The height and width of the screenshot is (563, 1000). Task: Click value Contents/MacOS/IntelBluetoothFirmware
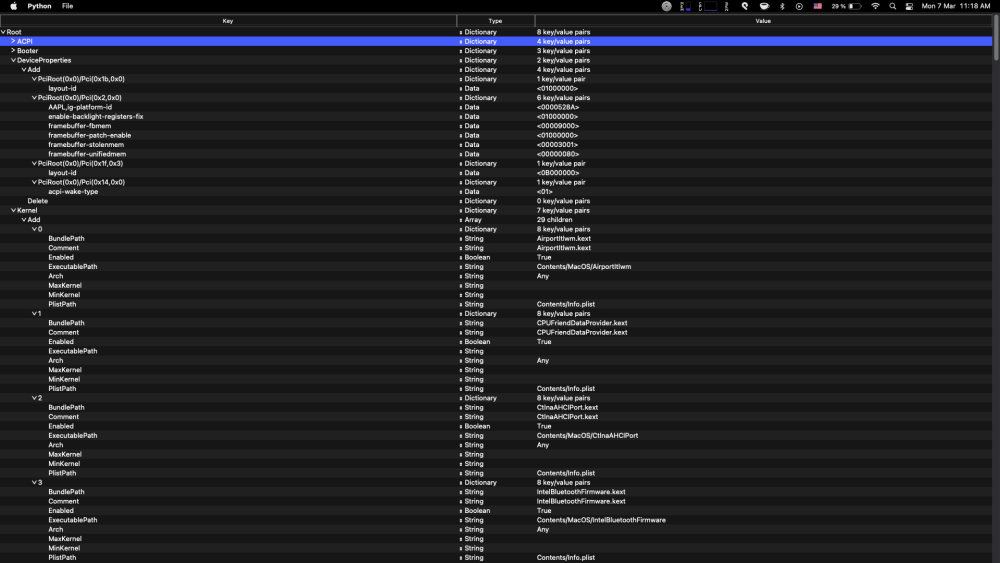[601, 520]
